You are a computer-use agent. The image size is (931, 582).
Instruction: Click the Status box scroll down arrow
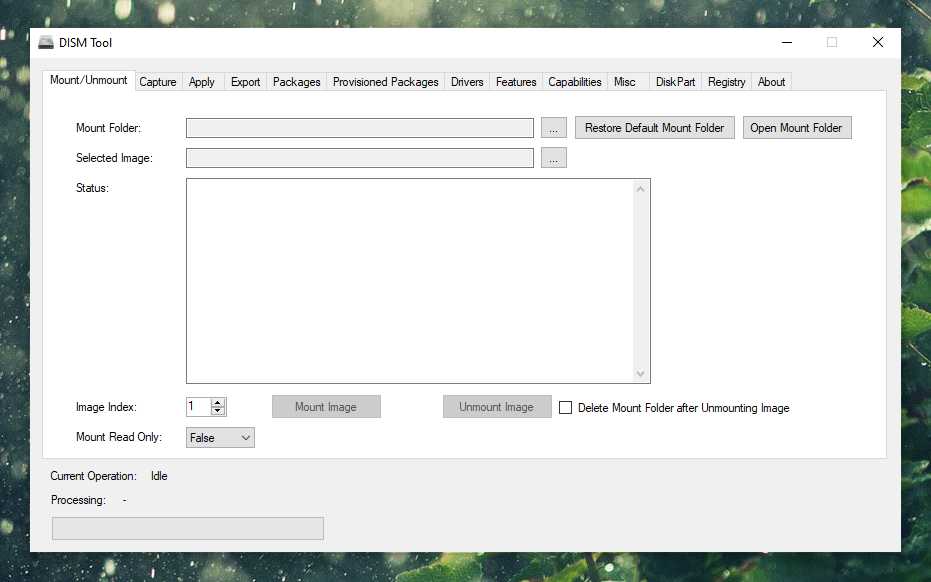pos(640,374)
